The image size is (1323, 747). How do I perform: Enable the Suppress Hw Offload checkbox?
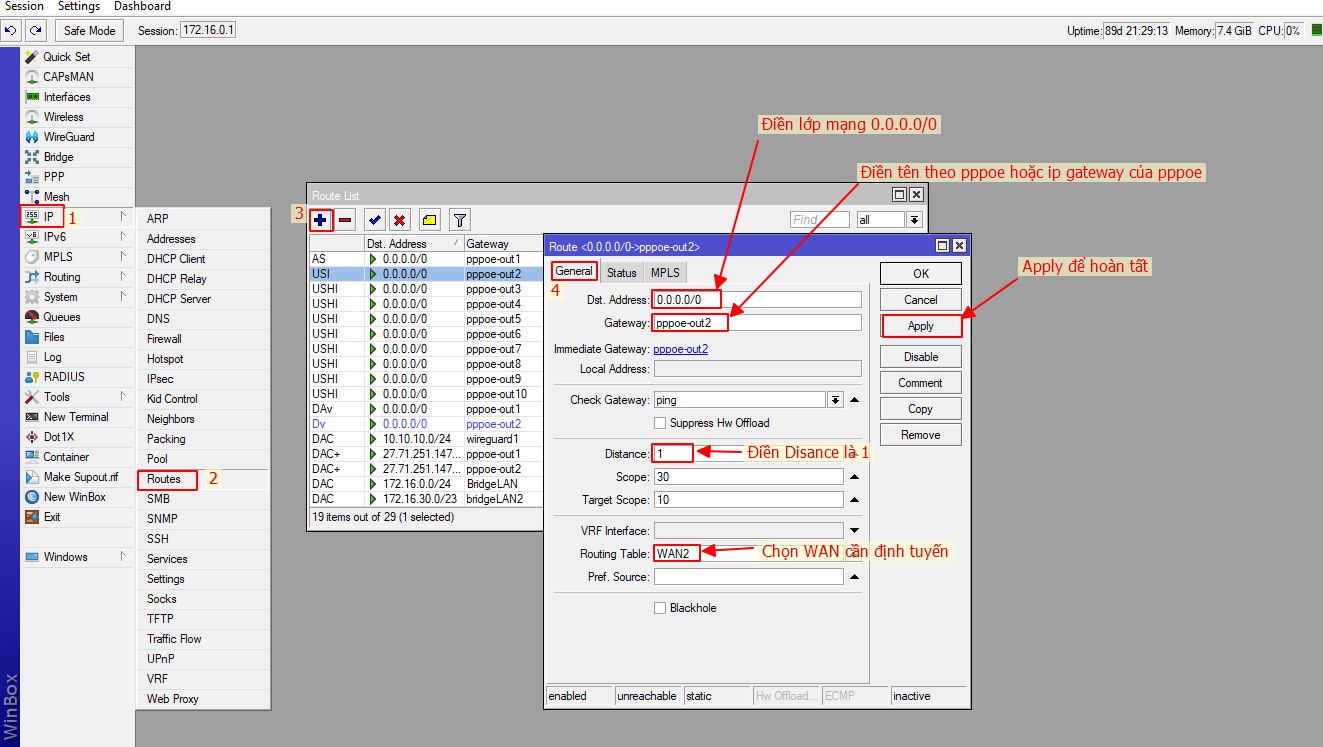[x=660, y=423]
